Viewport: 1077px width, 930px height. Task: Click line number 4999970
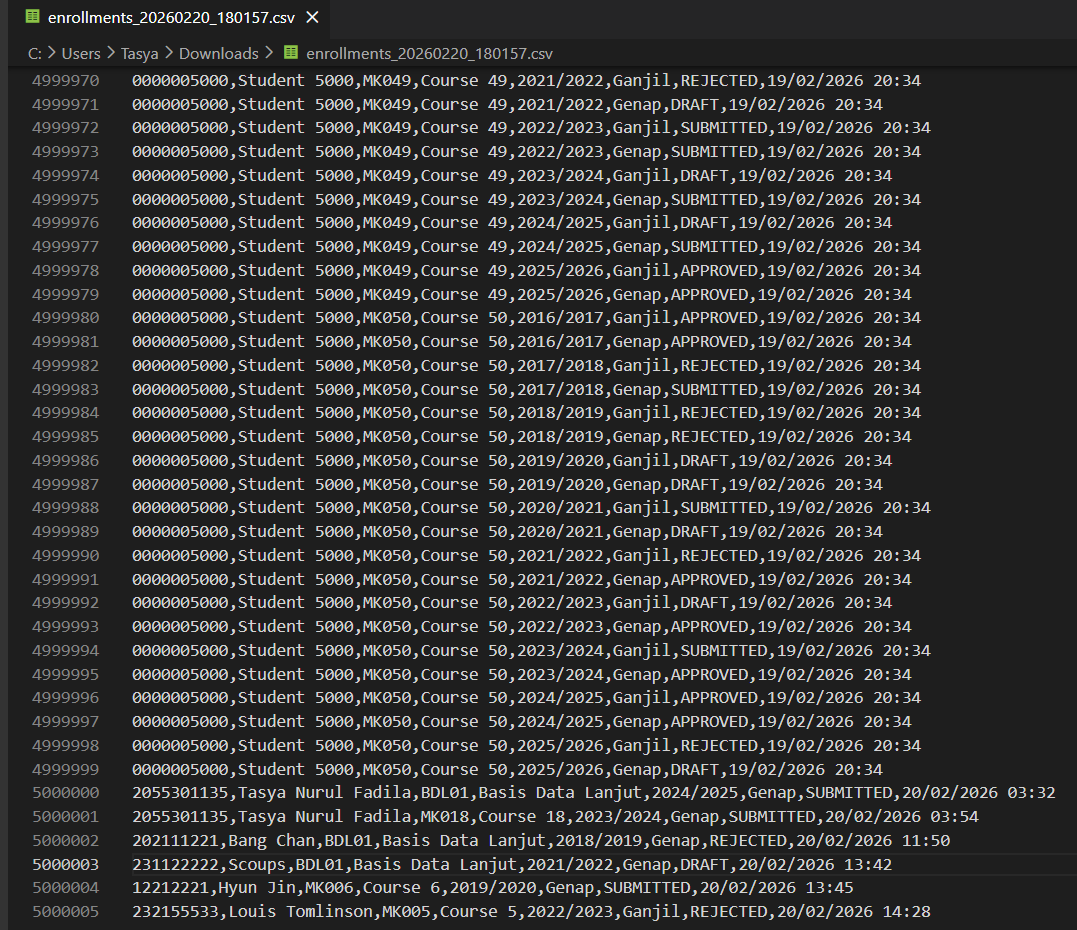pyautogui.click(x=65, y=81)
